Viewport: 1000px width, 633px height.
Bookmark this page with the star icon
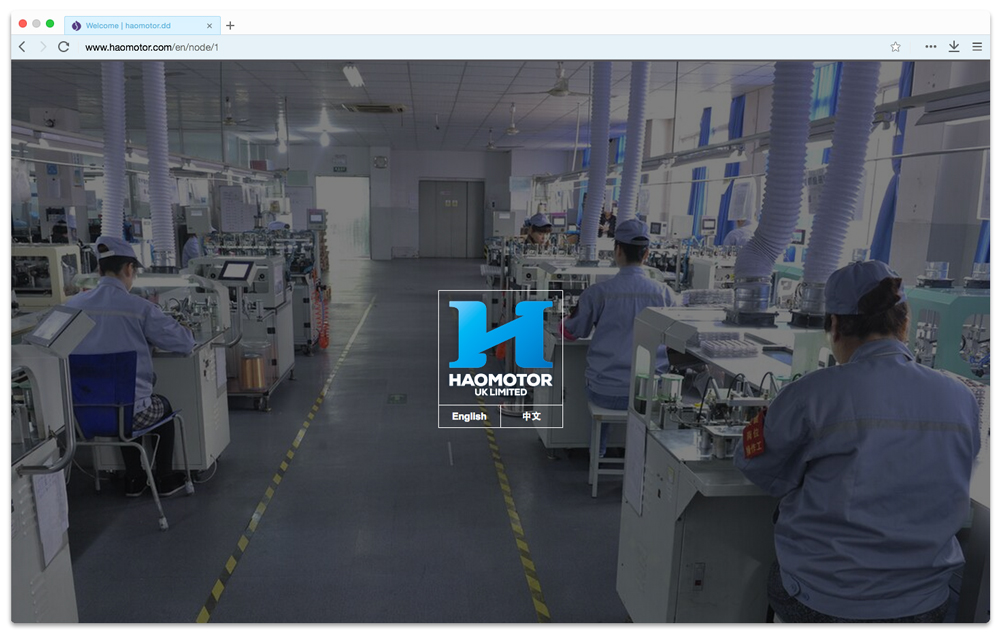[895, 47]
